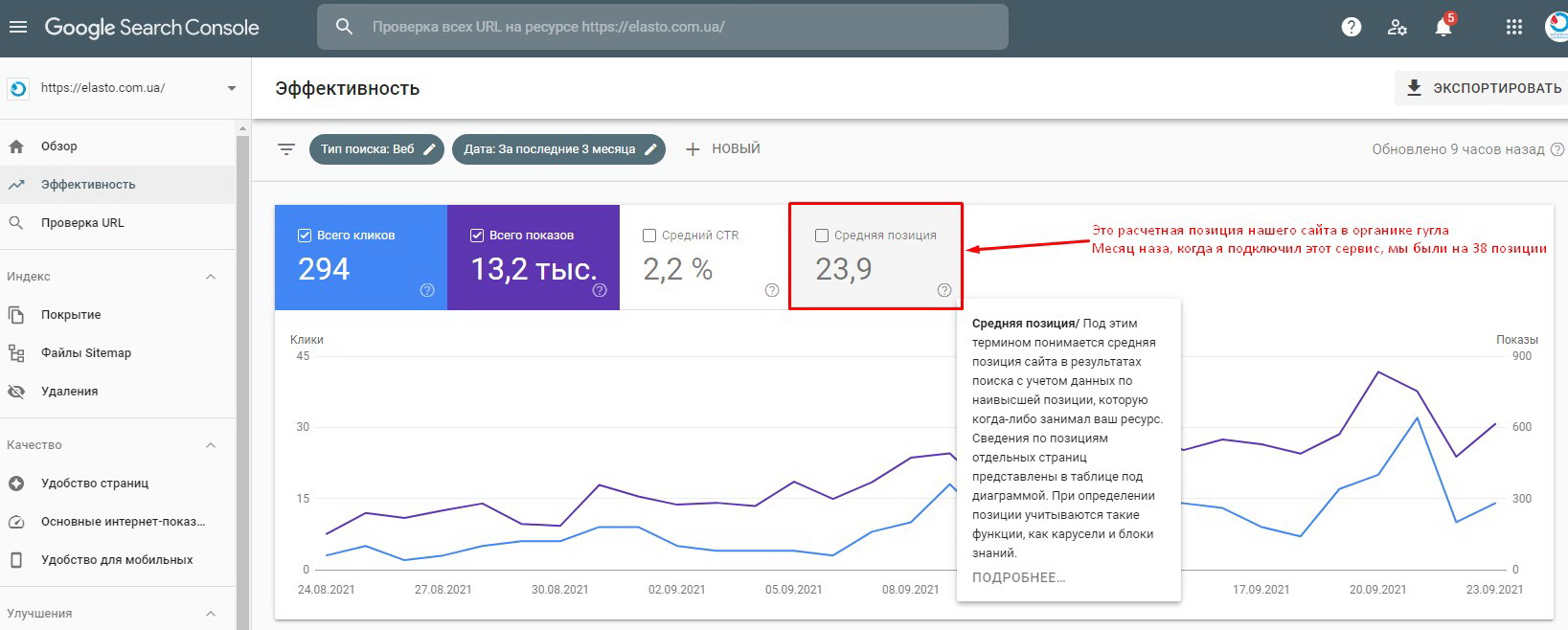Click the '294' total clicks value

pos(324,270)
